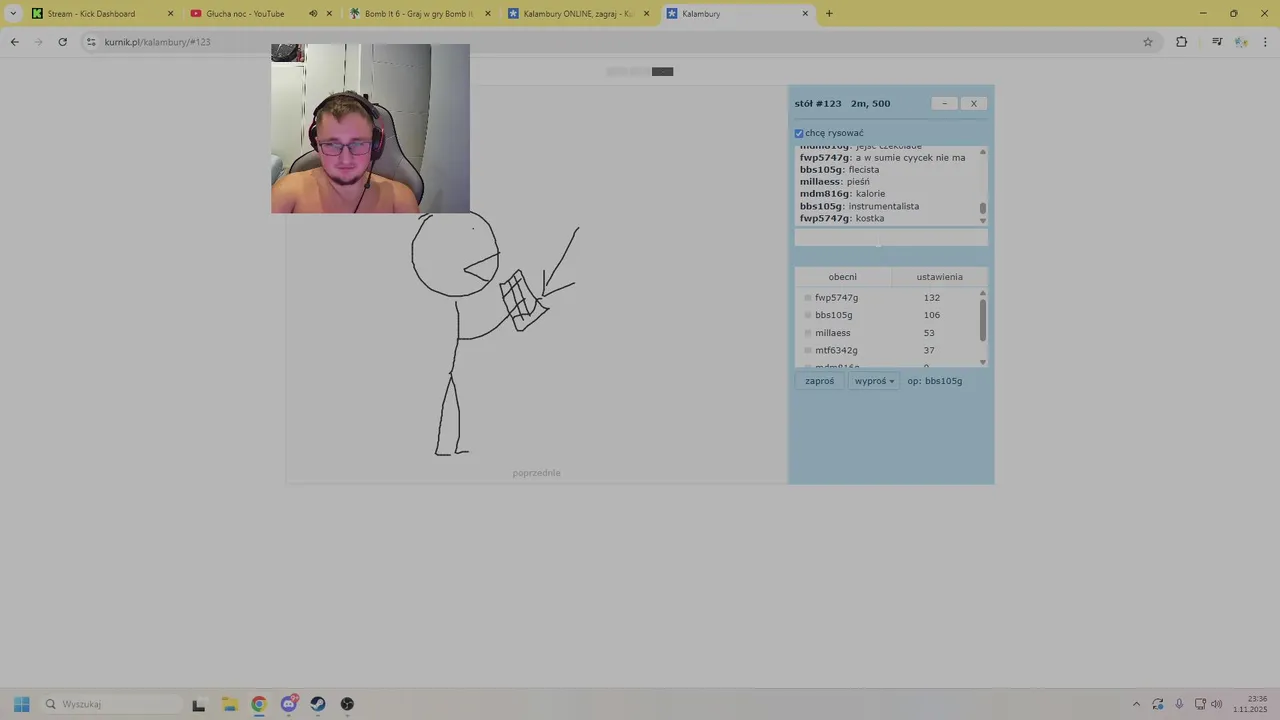Open the tab search dropdown arrow
This screenshot has width=1280, height=720.
(x=13, y=14)
